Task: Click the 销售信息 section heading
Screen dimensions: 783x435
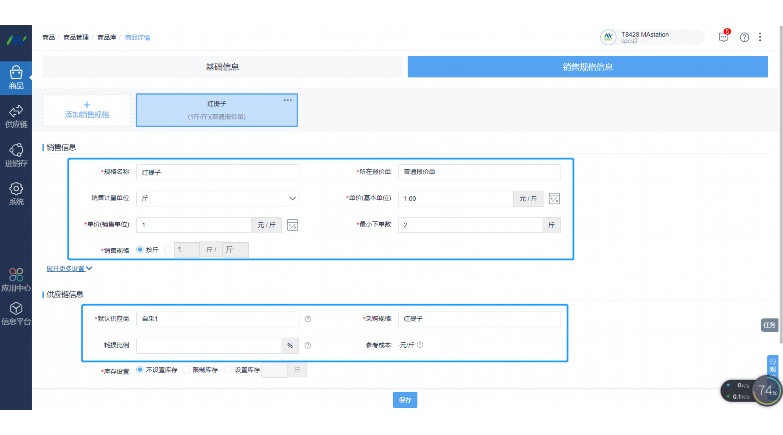Action: pyautogui.click(x=61, y=147)
